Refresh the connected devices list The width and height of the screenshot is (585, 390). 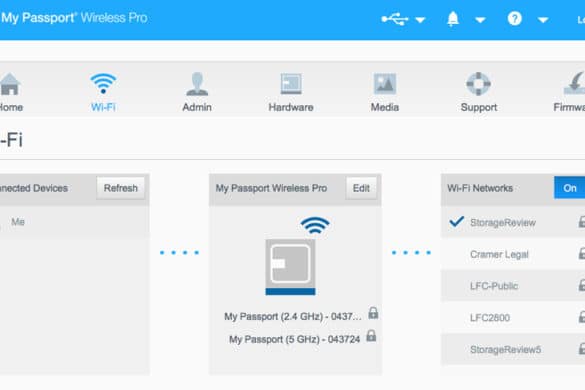[x=121, y=188]
